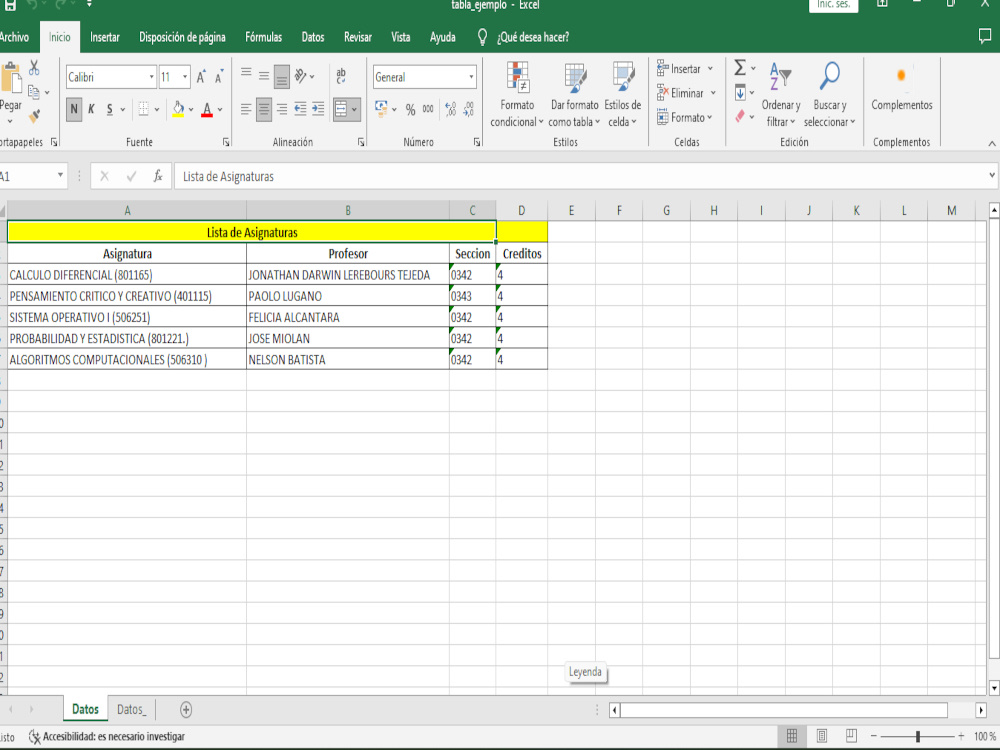Click the insert function fx icon

158,176
